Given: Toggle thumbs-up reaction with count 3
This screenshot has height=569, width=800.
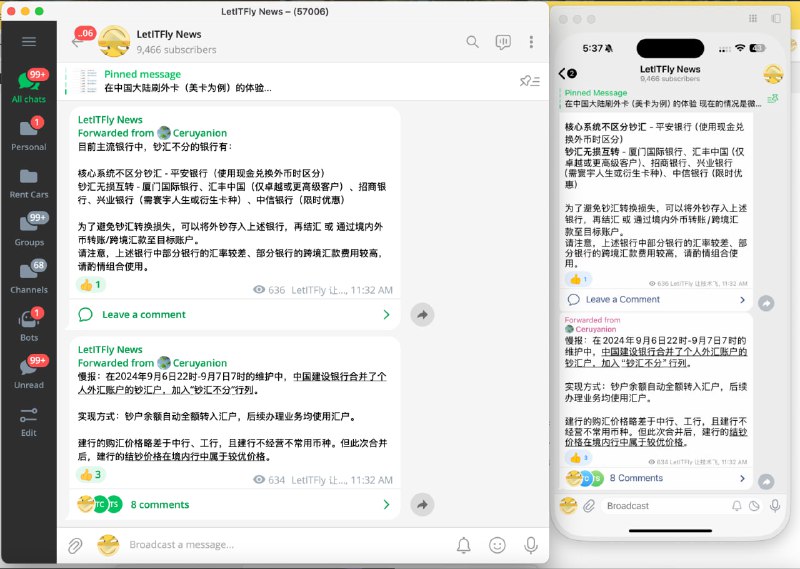Looking at the screenshot, I should [x=91, y=475].
